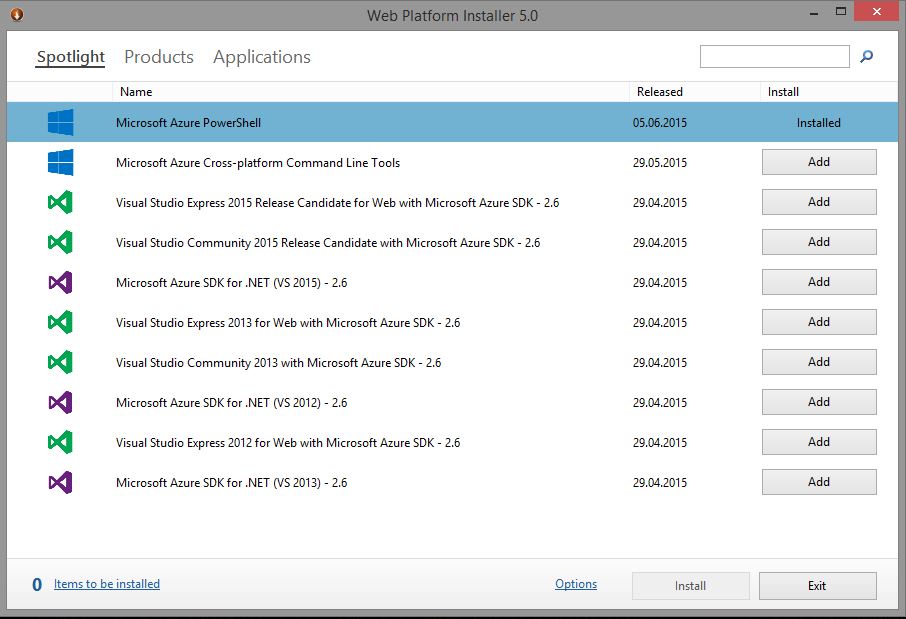The width and height of the screenshot is (906, 619).
Task: Exit the Web Platform Installer
Action: pos(818,585)
